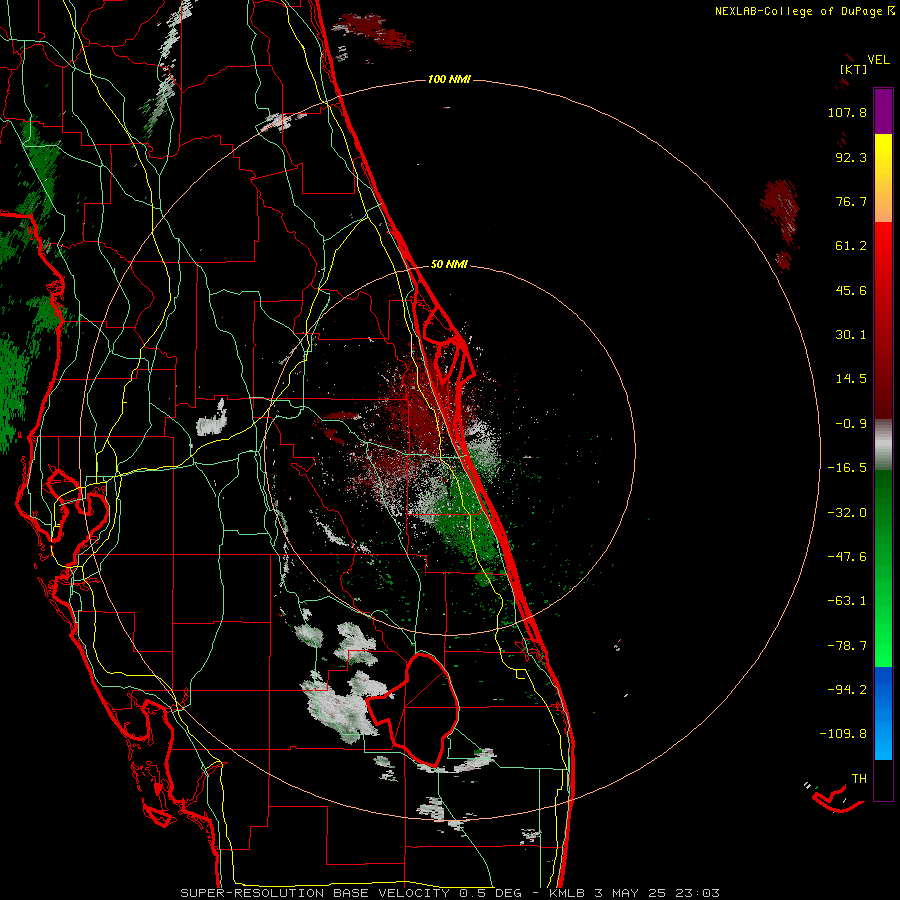Click the KMLB 3 MAY 25 23:03 timestamp
The image size is (900, 900).
pos(634,893)
